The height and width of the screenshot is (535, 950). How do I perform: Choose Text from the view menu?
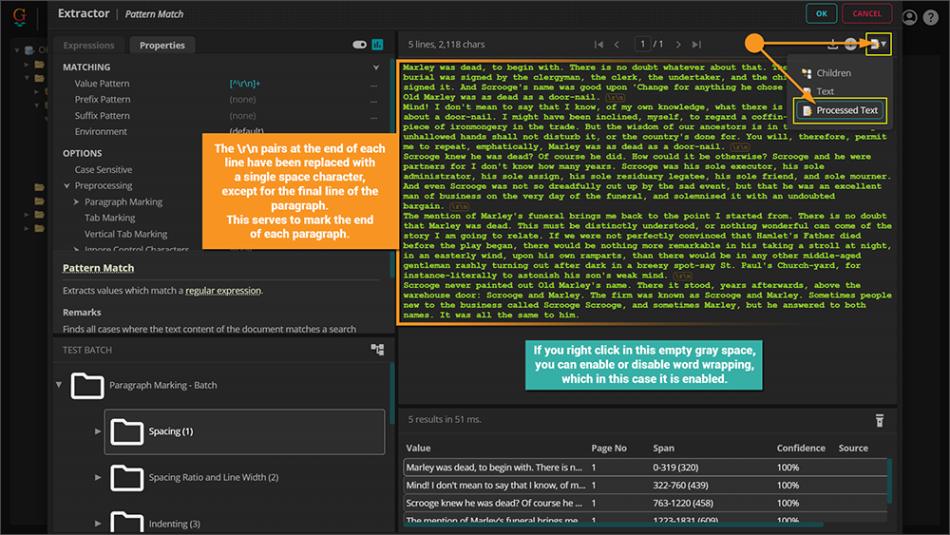(825, 91)
